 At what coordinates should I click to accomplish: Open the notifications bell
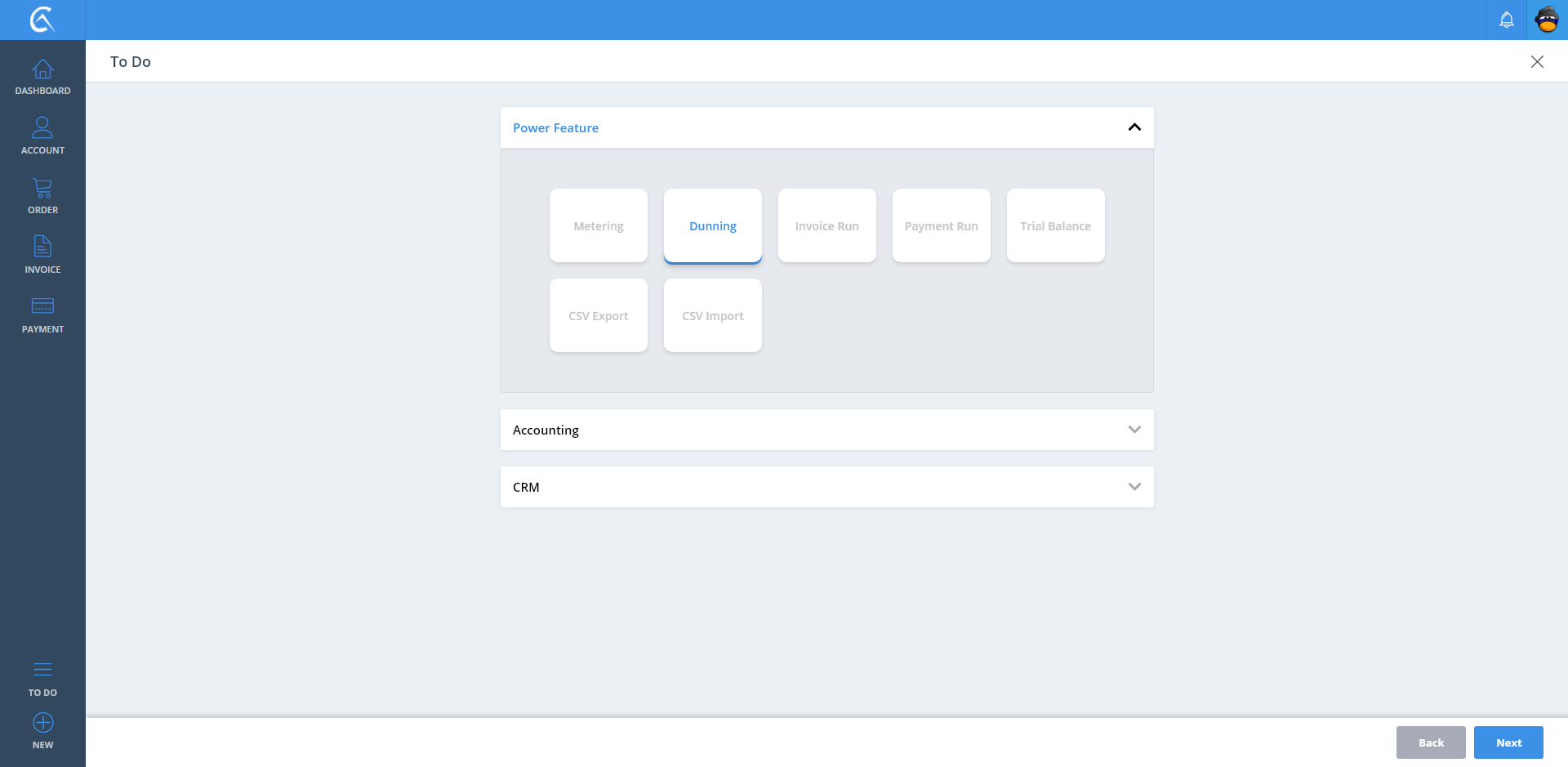[x=1506, y=20]
